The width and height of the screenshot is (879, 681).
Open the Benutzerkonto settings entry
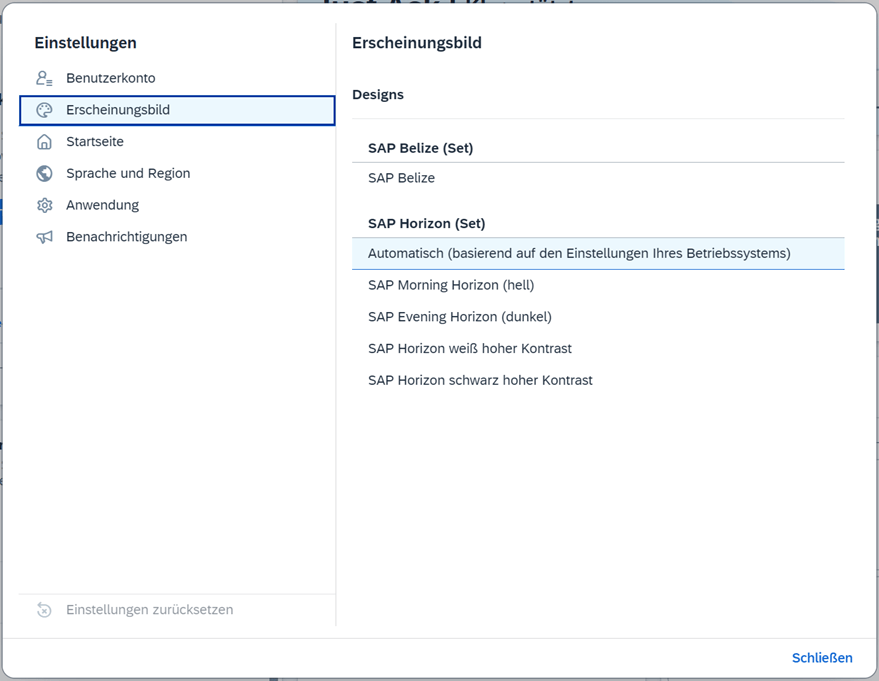click(x=110, y=78)
